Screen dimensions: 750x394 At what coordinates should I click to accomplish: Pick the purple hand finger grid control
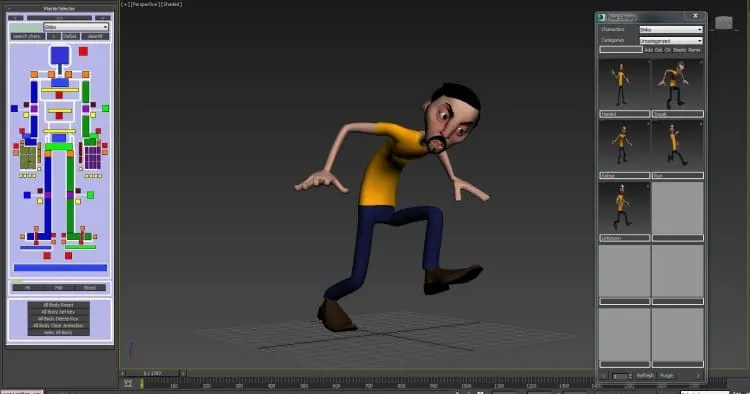click(x=92, y=158)
